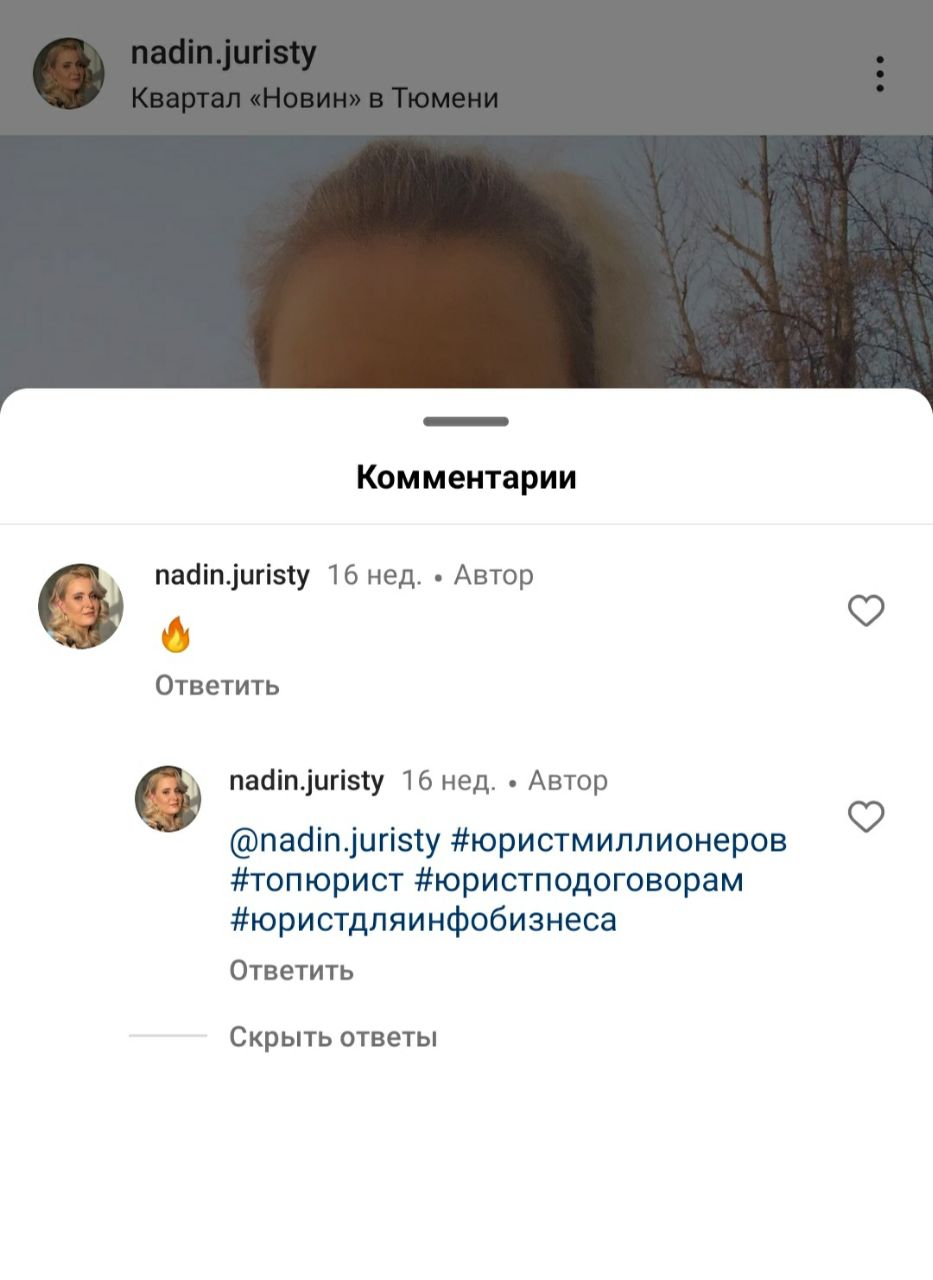Like the fire emoji comment

click(x=866, y=610)
